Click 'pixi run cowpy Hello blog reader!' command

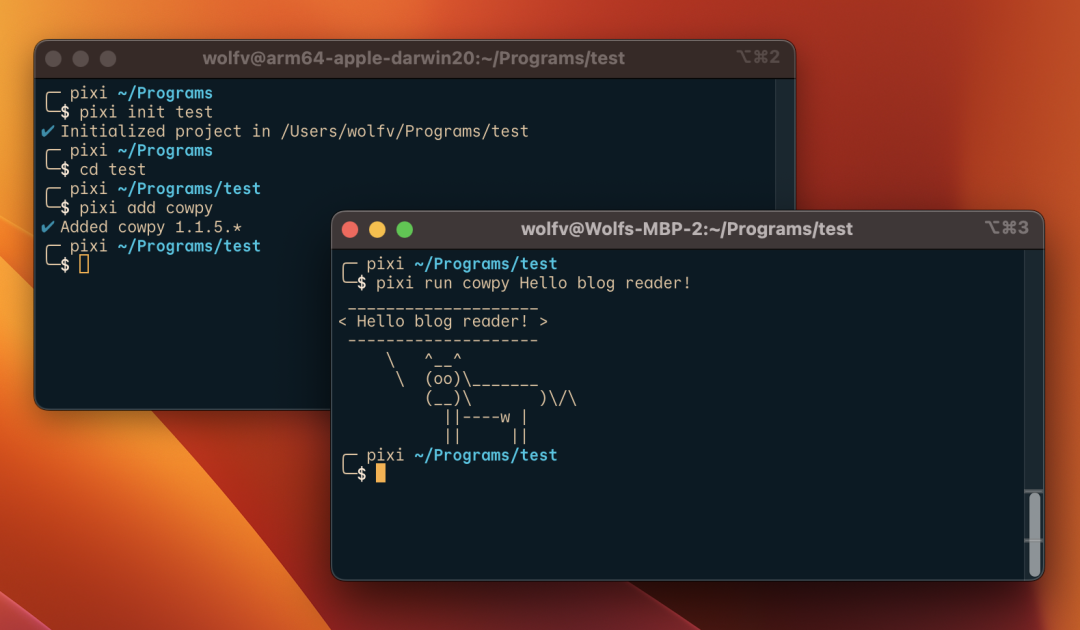pyautogui.click(x=533, y=283)
